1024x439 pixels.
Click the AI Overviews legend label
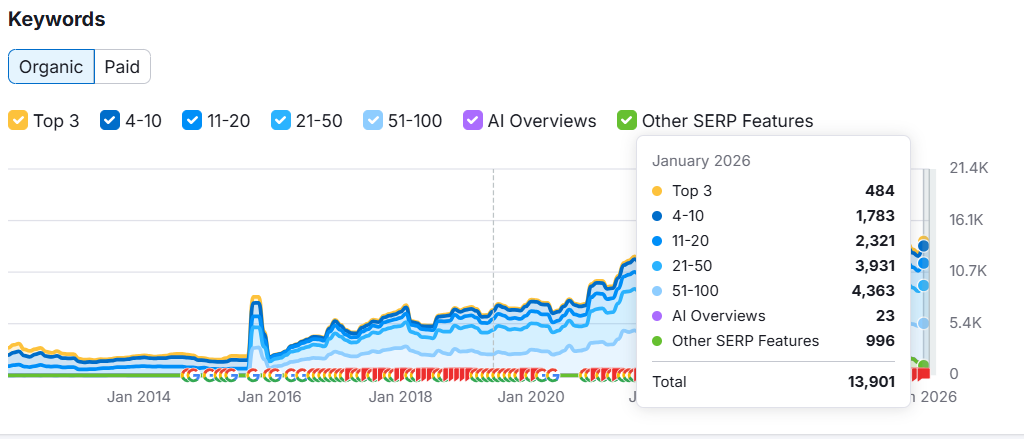[542, 121]
